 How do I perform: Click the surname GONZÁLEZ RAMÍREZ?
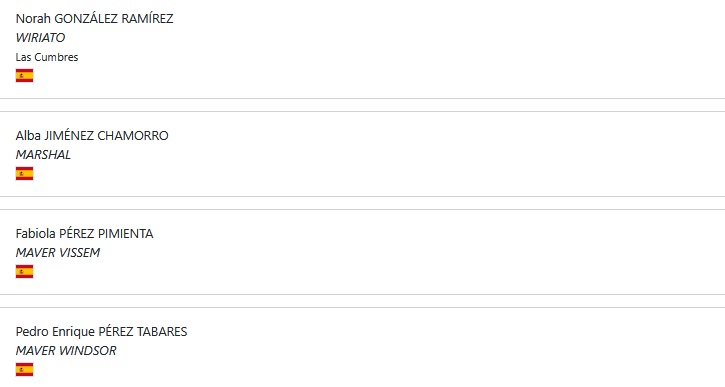pyautogui.click(x=114, y=18)
